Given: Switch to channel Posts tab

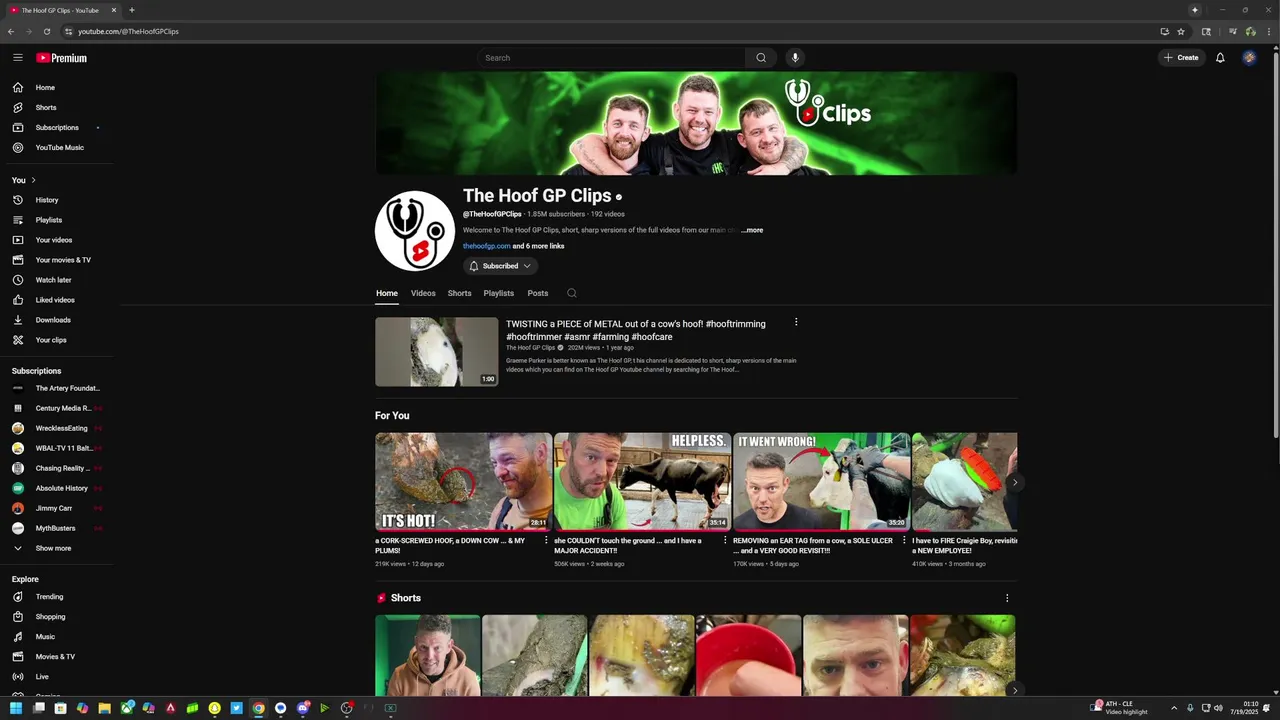Looking at the screenshot, I should [x=538, y=293].
